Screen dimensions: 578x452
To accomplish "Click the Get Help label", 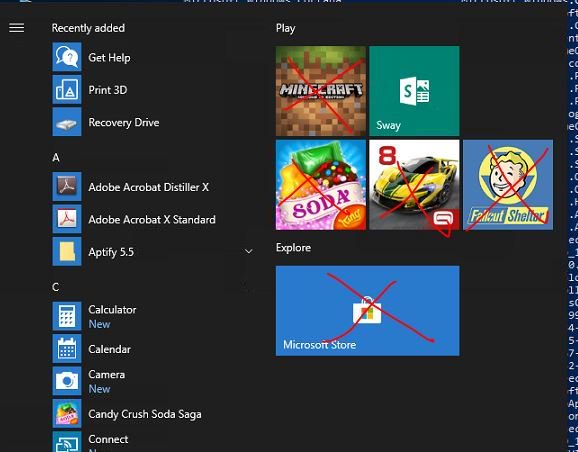I will 109,58.
